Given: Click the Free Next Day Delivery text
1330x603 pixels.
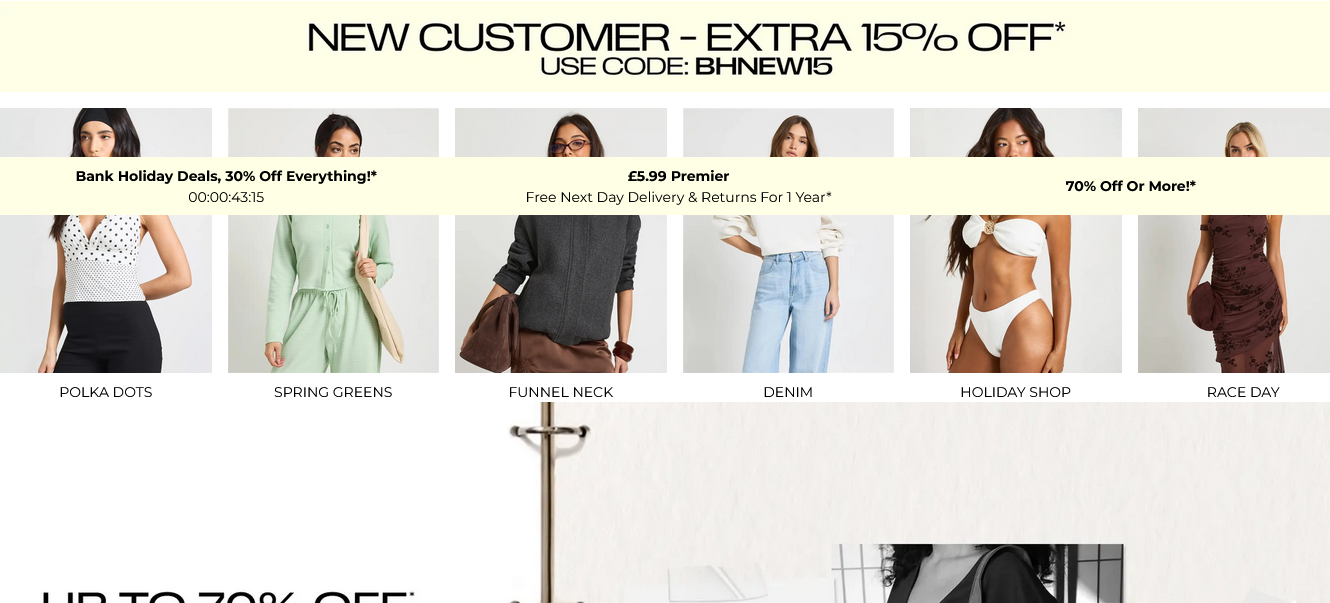Looking at the screenshot, I should point(678,197).
